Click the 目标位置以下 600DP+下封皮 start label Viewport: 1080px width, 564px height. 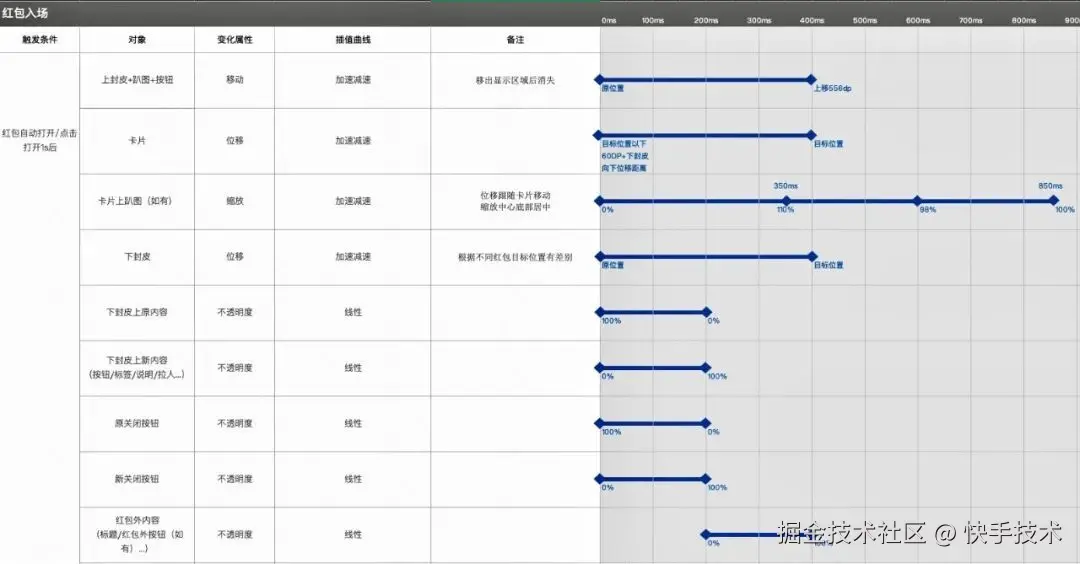625,156
